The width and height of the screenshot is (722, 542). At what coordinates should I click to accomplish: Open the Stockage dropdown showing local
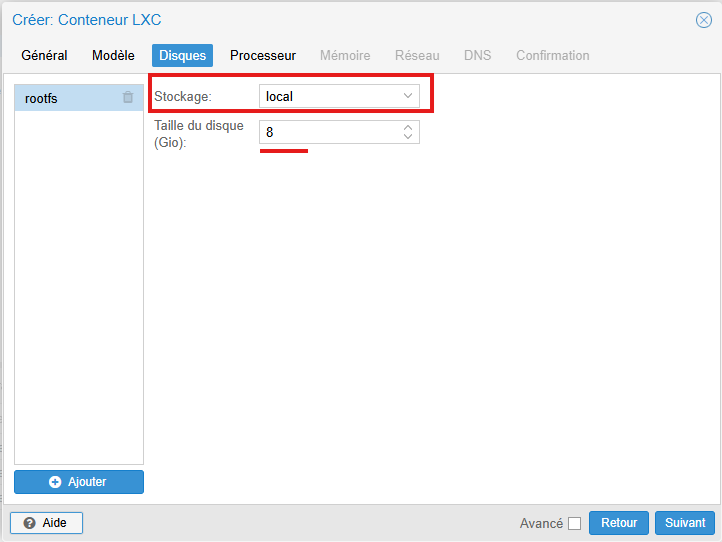click(x=339, y=96)
